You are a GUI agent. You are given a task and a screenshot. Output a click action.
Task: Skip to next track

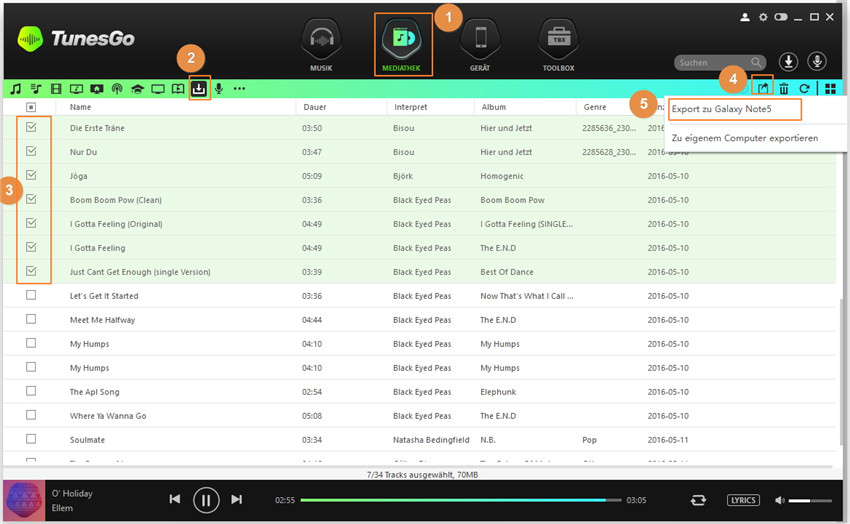click(237, 499)
